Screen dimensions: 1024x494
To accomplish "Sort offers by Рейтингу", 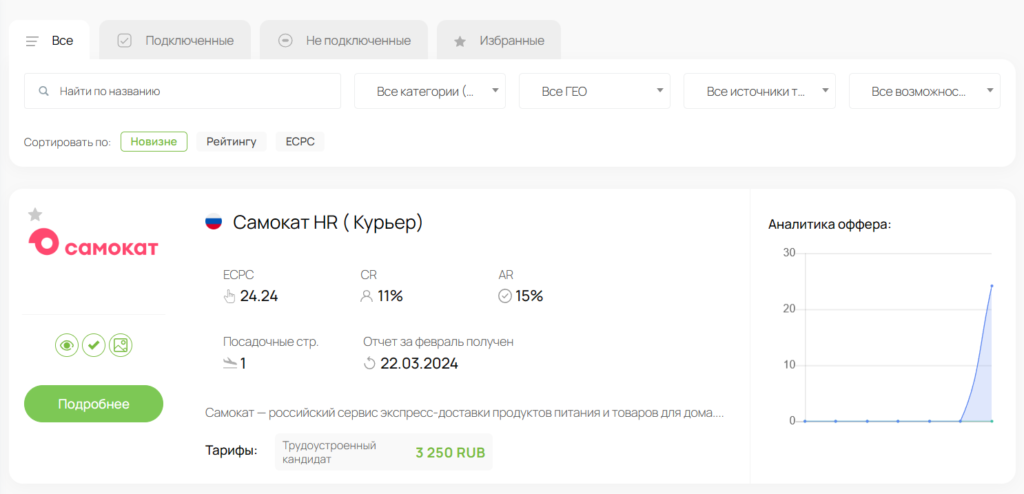I will tap(231, 142).
